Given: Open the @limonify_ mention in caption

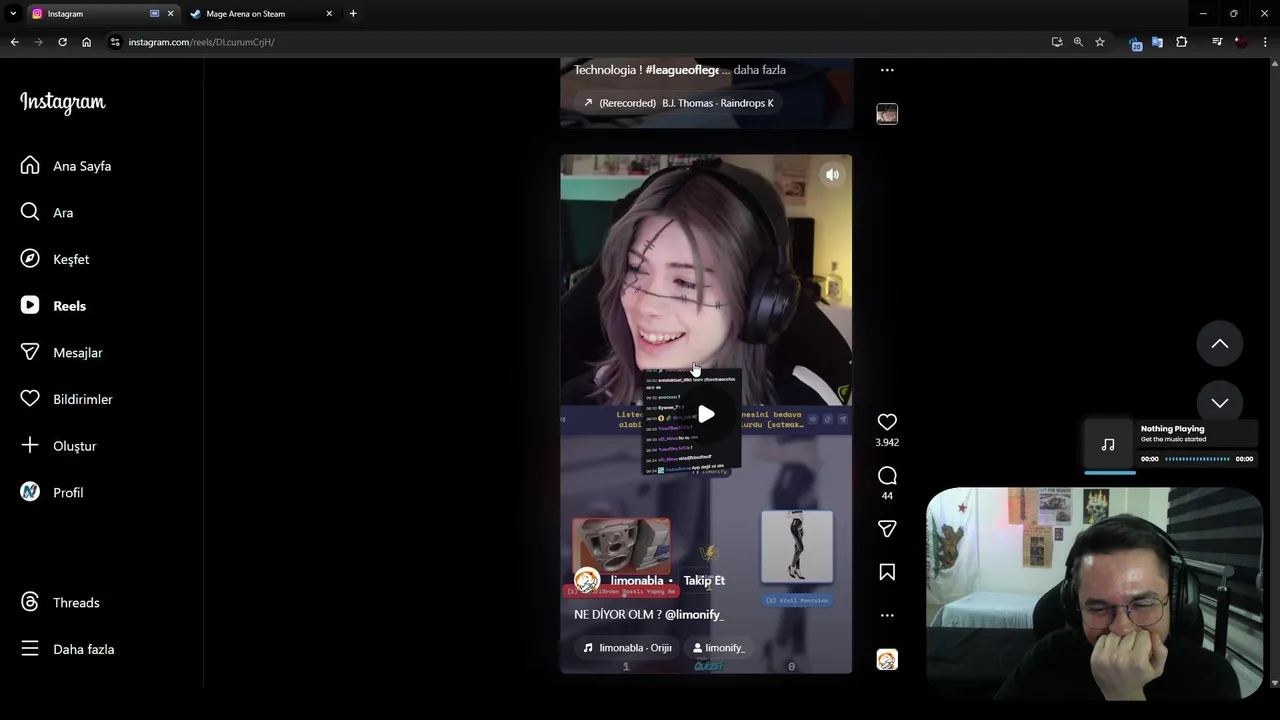Looking at the screenshot, I should (x=694, y=614).
